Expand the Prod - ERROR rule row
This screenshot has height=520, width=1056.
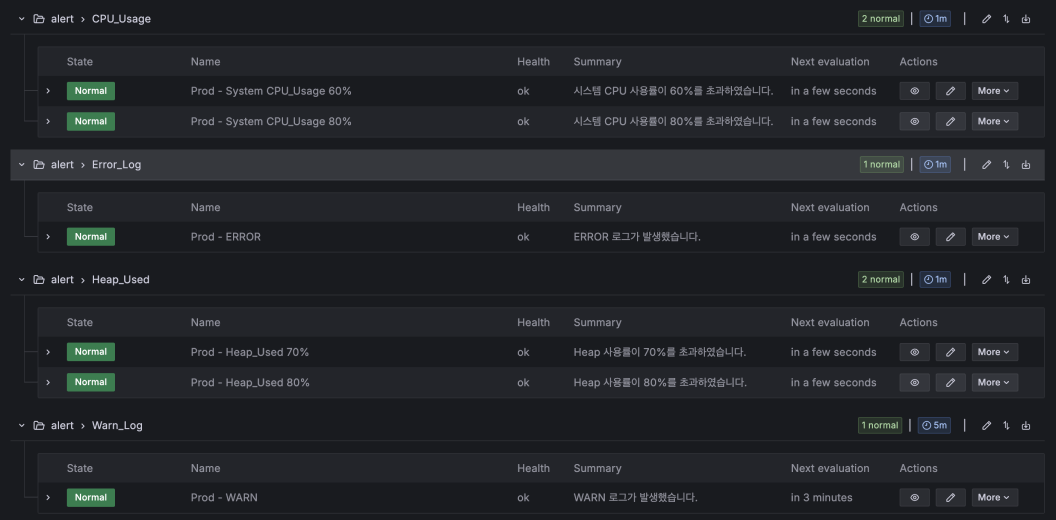(48, 237)
